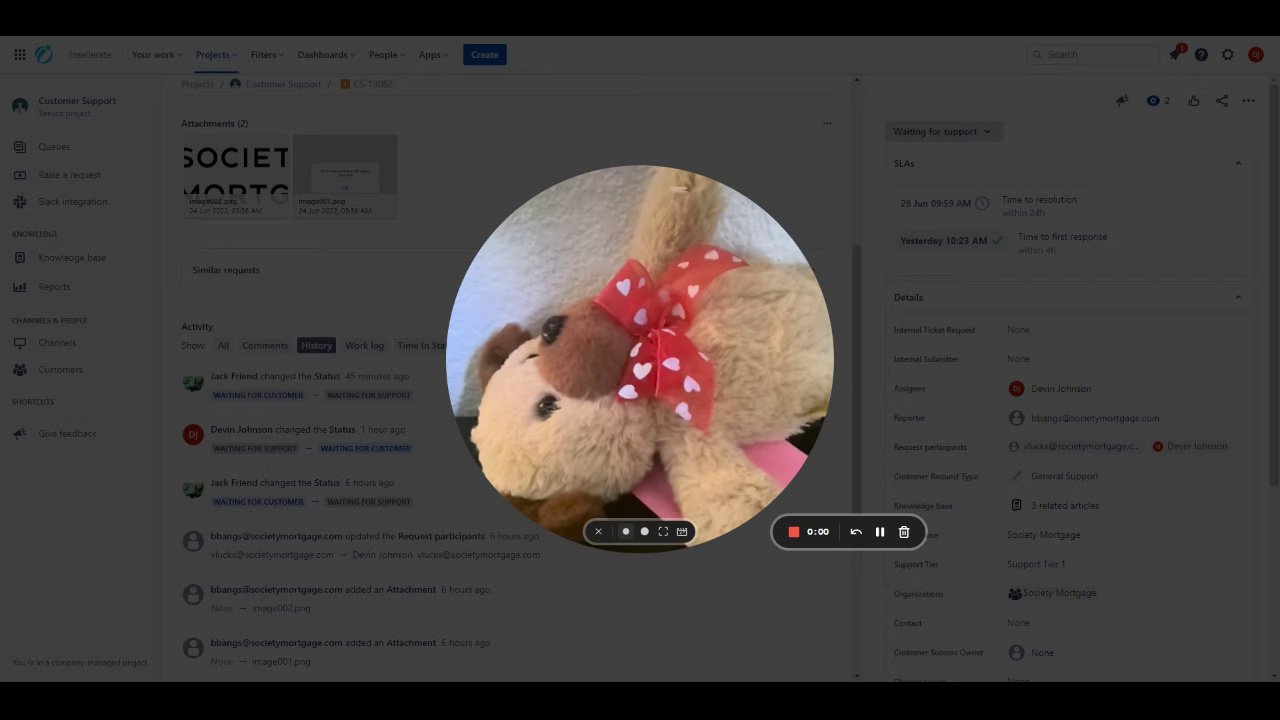Open the CS-13082 breadcrumb link
The height and width of the screenshot is (720, 1280).
point(373,84)
